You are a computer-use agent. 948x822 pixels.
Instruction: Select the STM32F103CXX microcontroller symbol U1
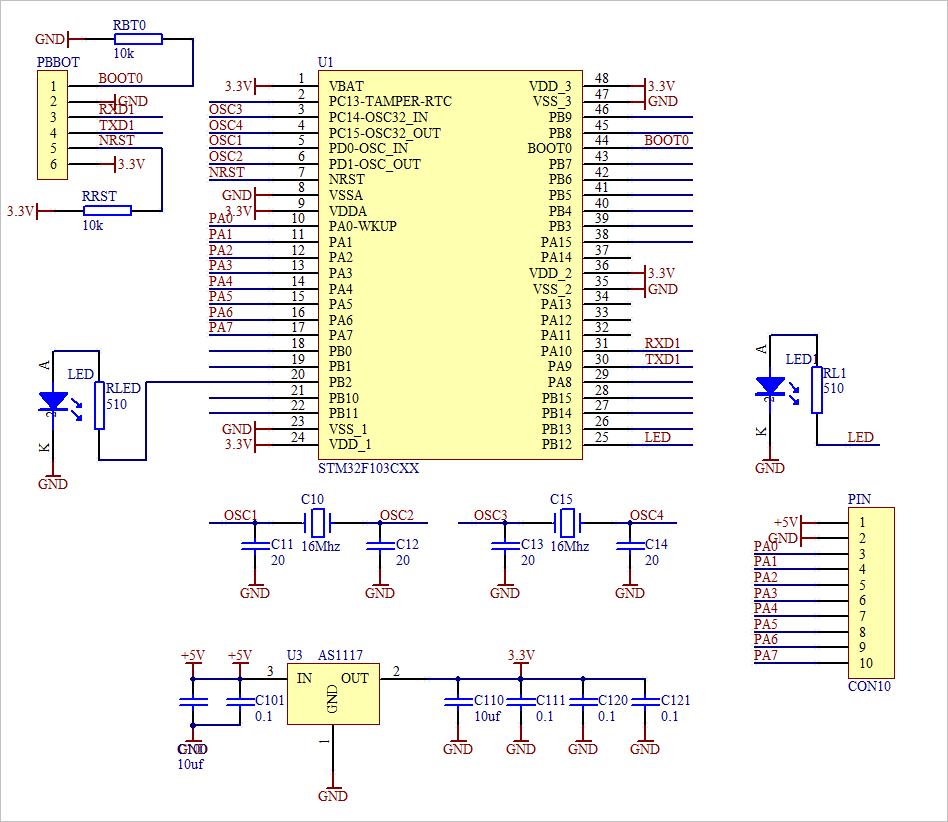[x=447, y=265]
